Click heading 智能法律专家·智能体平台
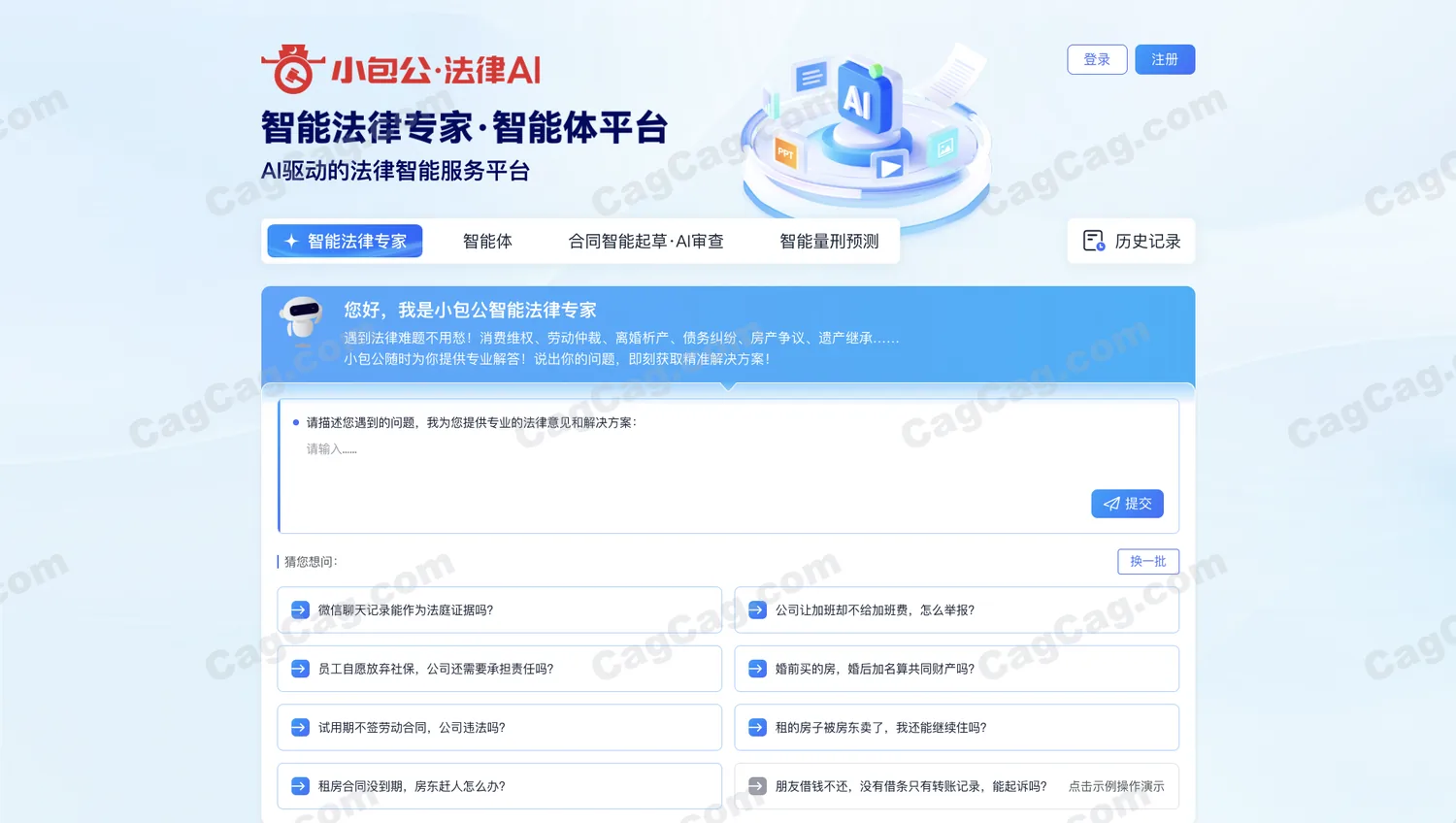 point(464,127)
